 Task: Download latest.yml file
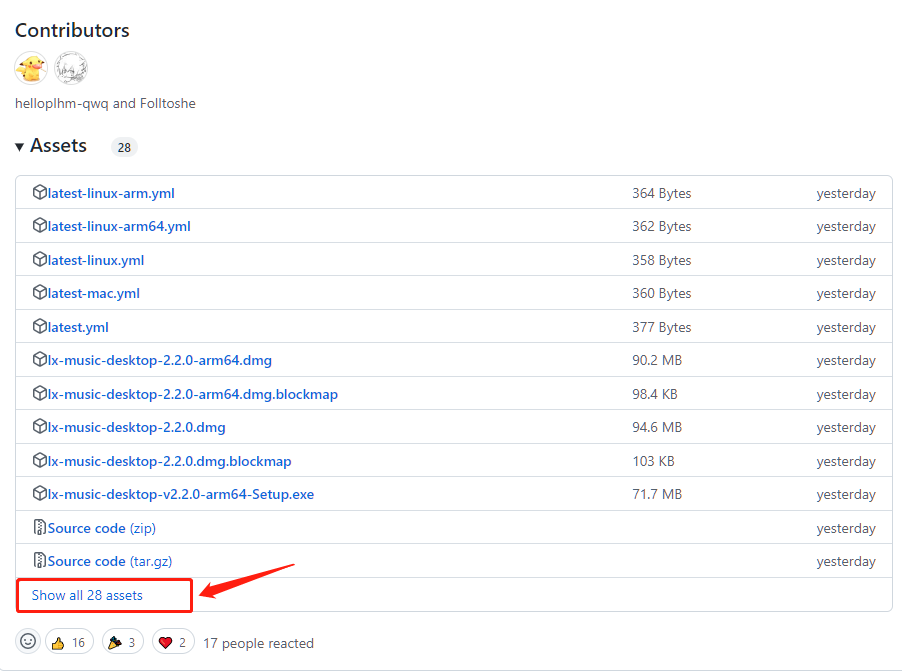78,327
